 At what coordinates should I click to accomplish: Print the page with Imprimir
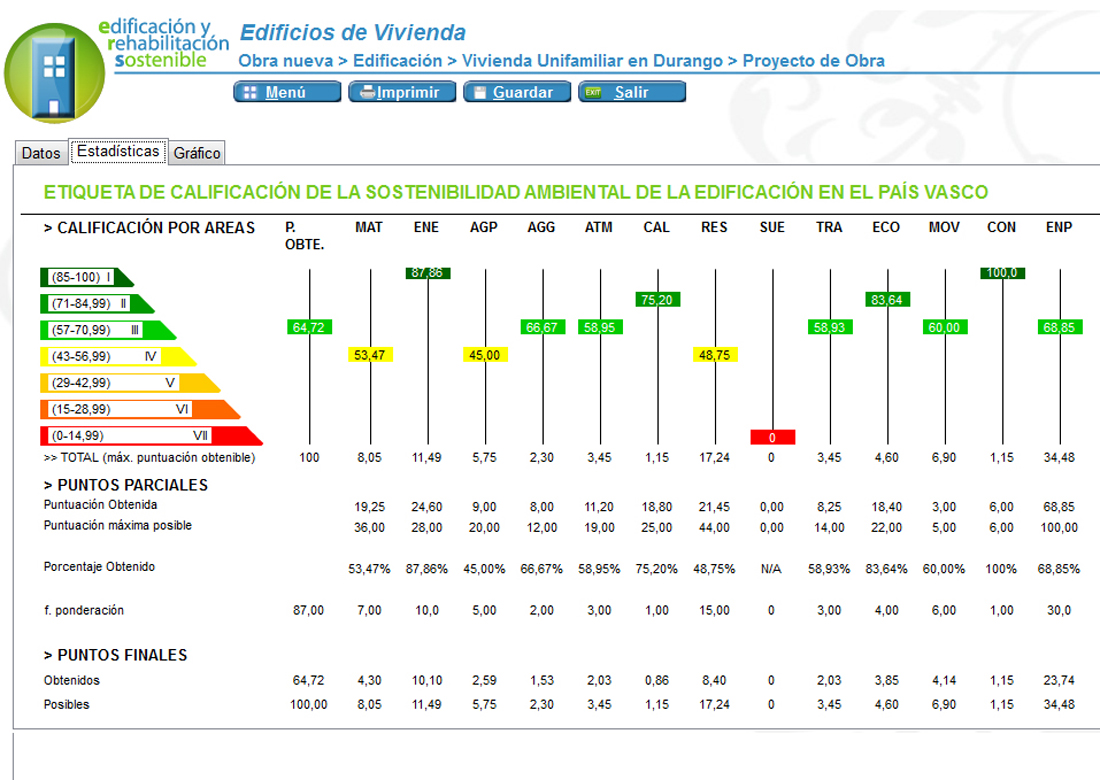(402, 92)
